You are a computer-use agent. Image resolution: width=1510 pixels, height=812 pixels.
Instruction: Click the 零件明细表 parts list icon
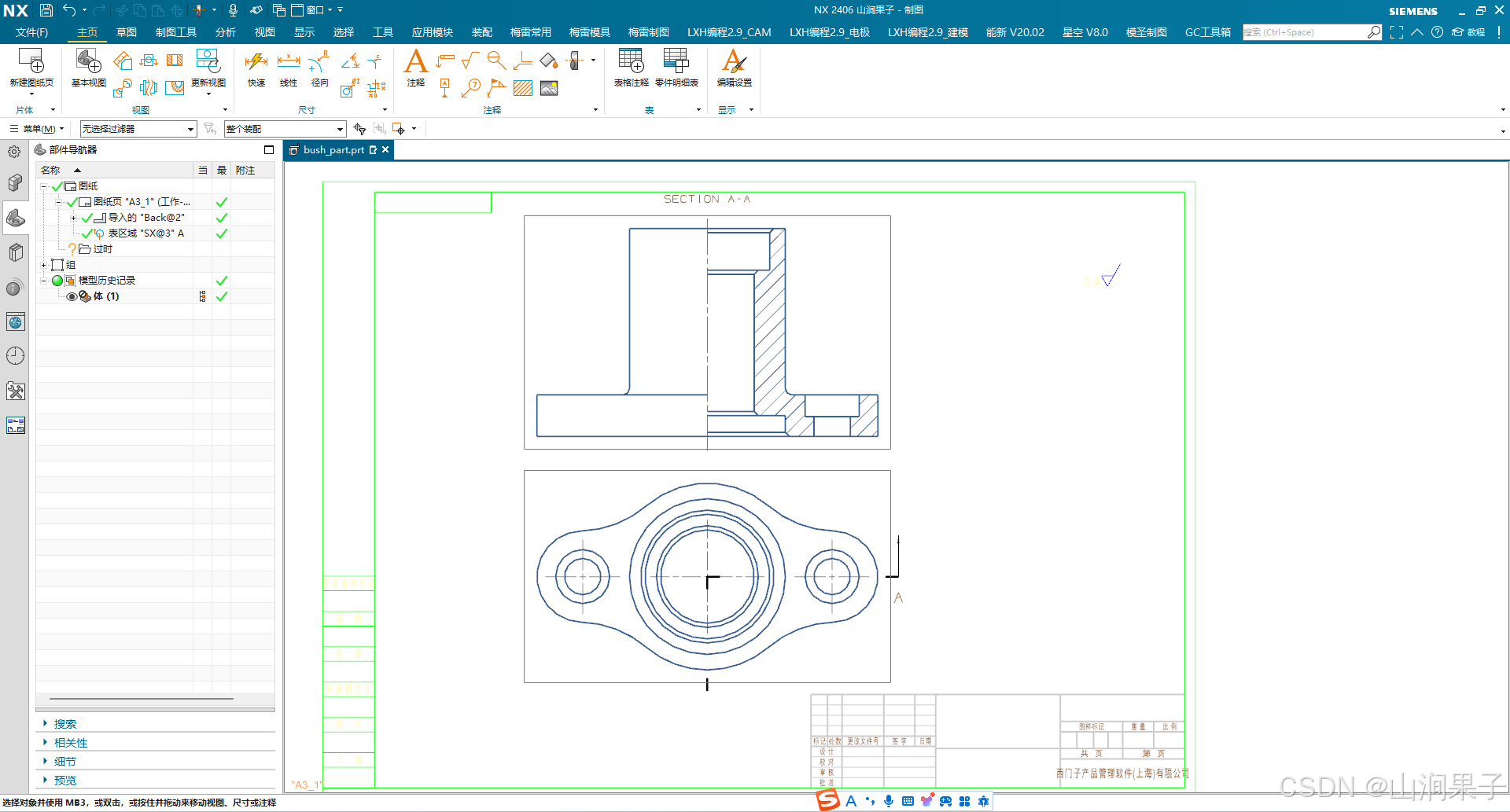coord(676,61)
